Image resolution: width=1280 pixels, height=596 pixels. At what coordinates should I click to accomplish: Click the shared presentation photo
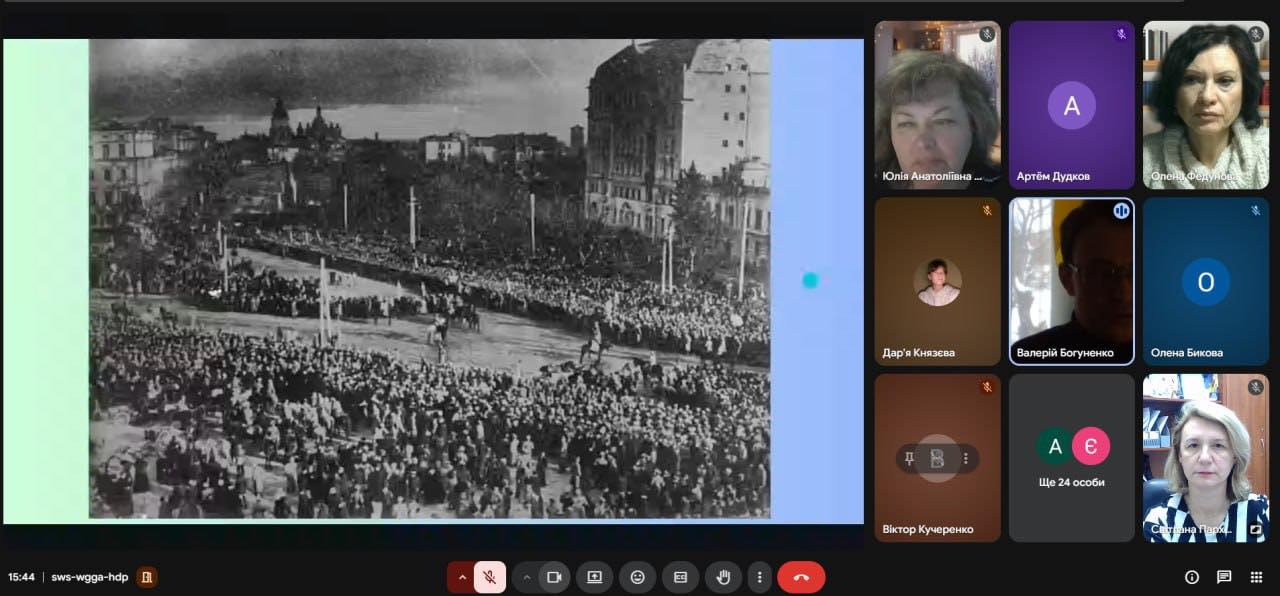(x=430, y=279)
